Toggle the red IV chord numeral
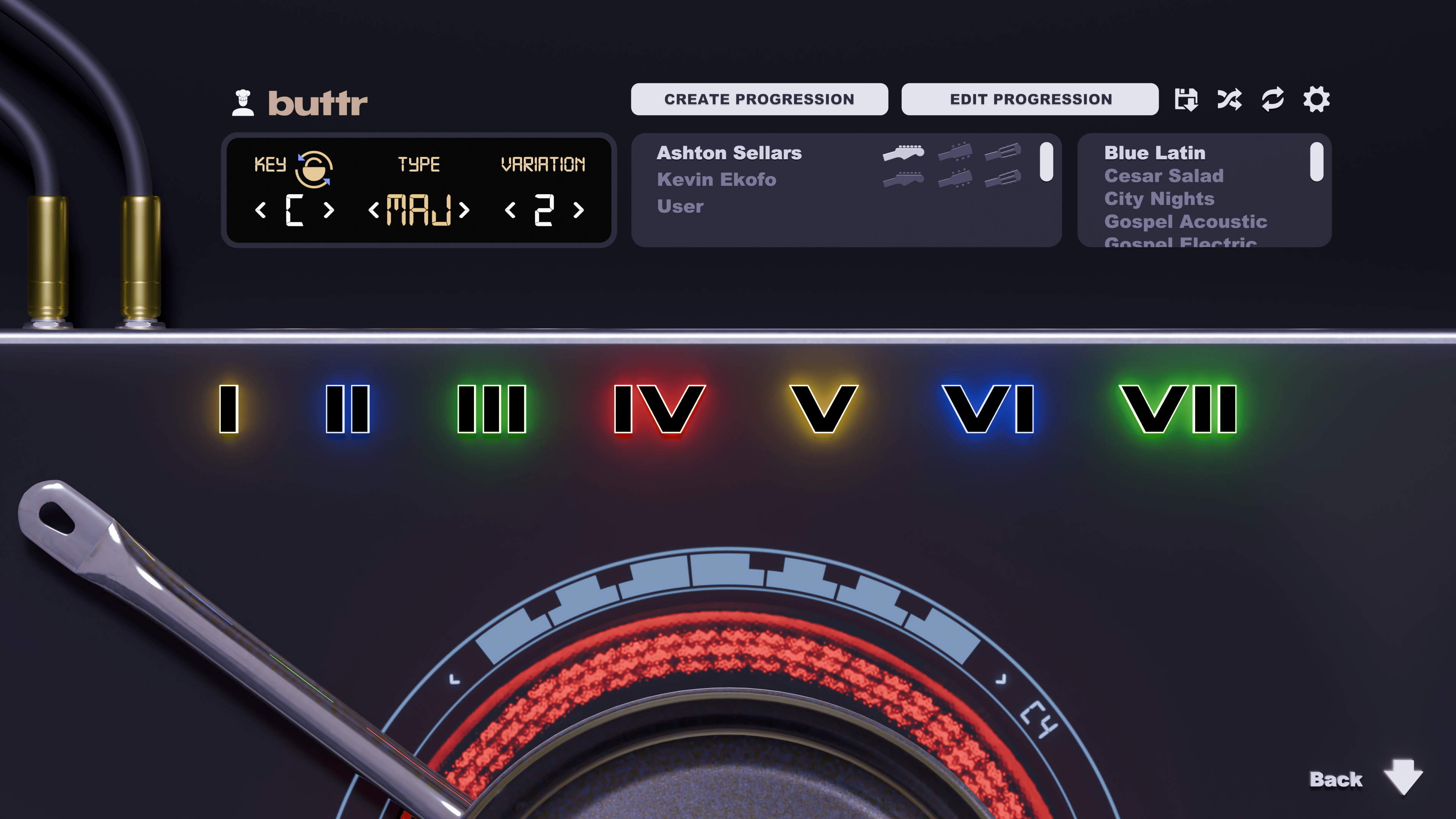The width and height of the screenshot is (1456, 819). [x=660, y=409]
